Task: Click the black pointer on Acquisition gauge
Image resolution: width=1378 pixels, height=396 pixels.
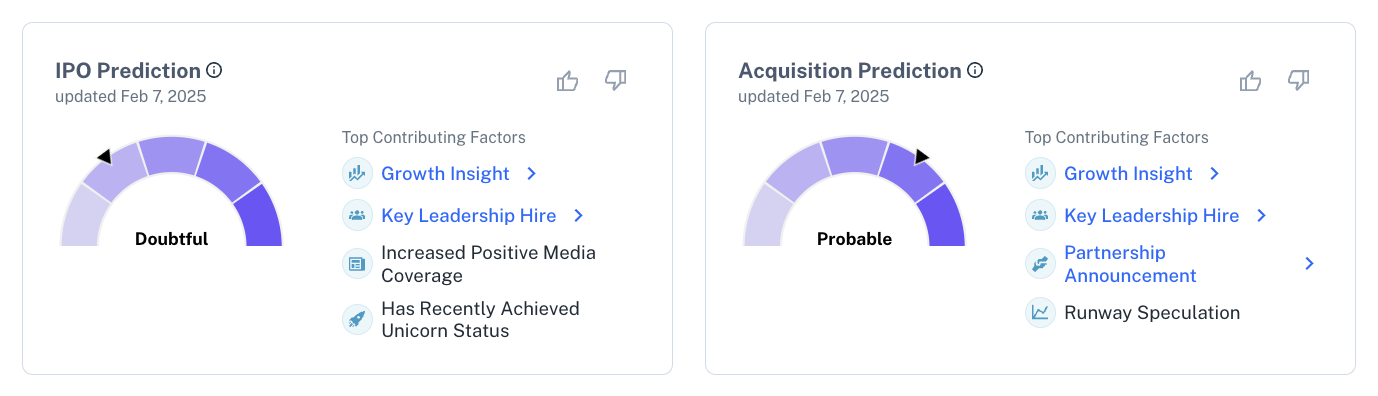Action: (x=921, y=156)
